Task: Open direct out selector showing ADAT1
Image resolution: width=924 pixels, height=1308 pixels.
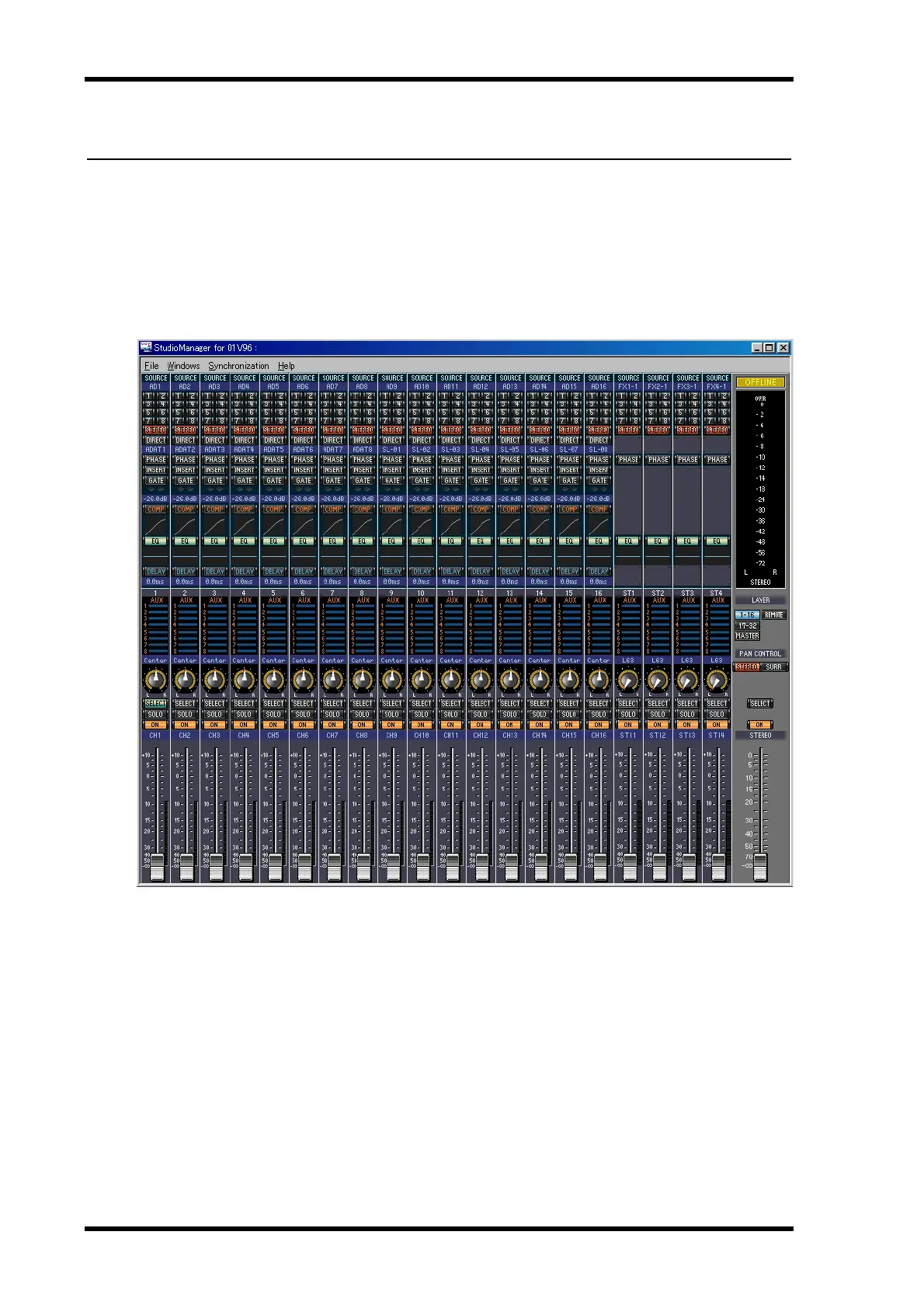Action: [x=155, y=450]
